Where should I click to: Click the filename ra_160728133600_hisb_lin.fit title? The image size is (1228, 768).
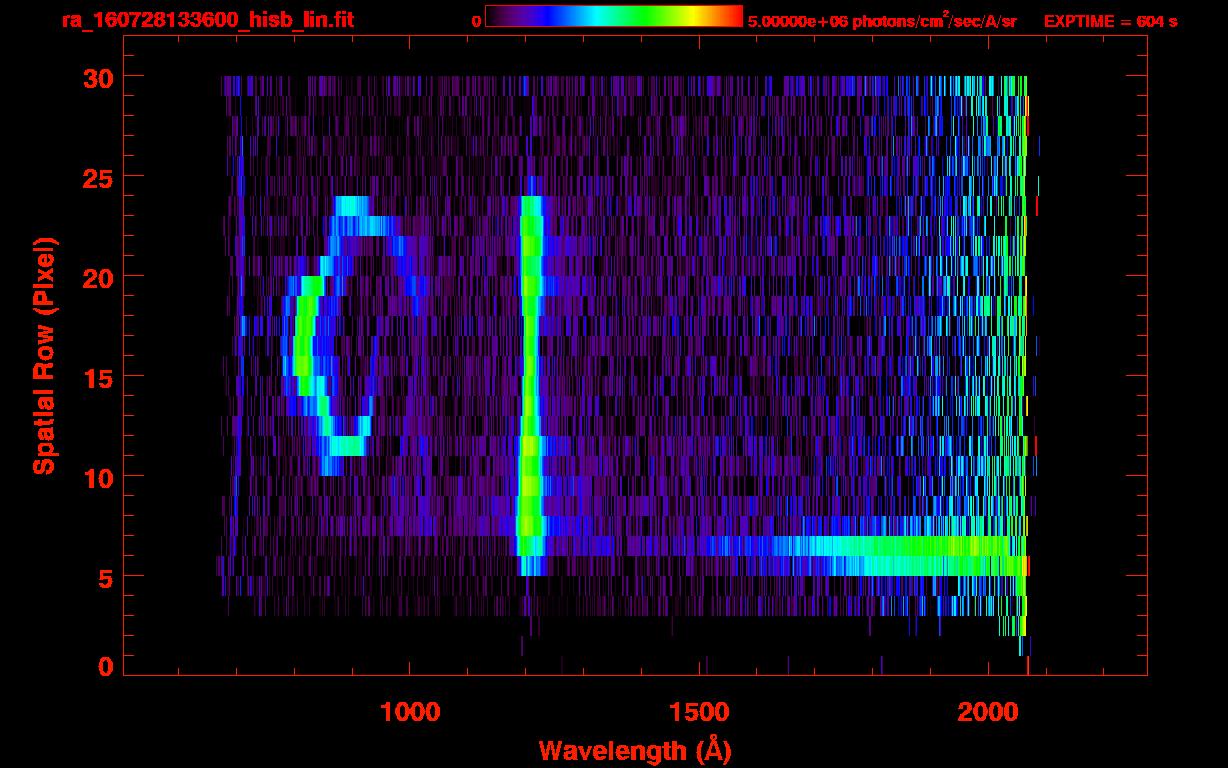(207, 19)
